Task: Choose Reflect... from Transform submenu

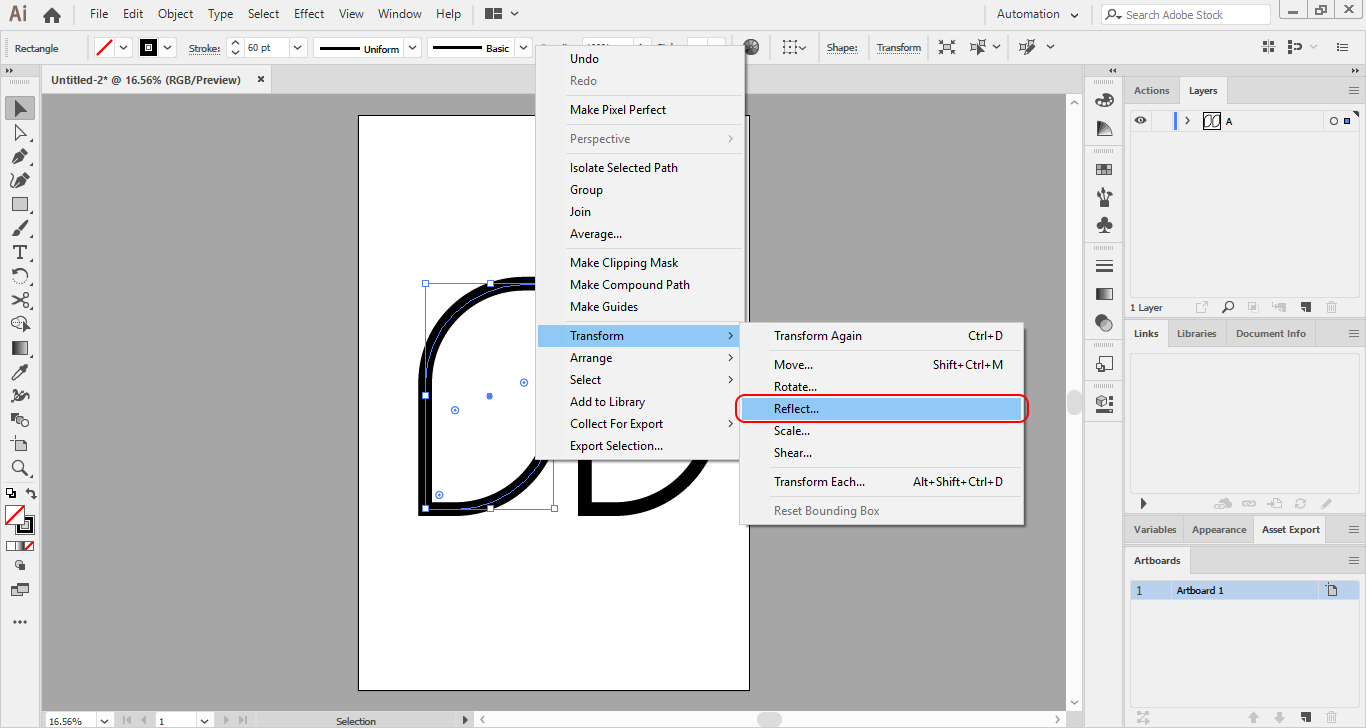Action: [x=881, y=408]
